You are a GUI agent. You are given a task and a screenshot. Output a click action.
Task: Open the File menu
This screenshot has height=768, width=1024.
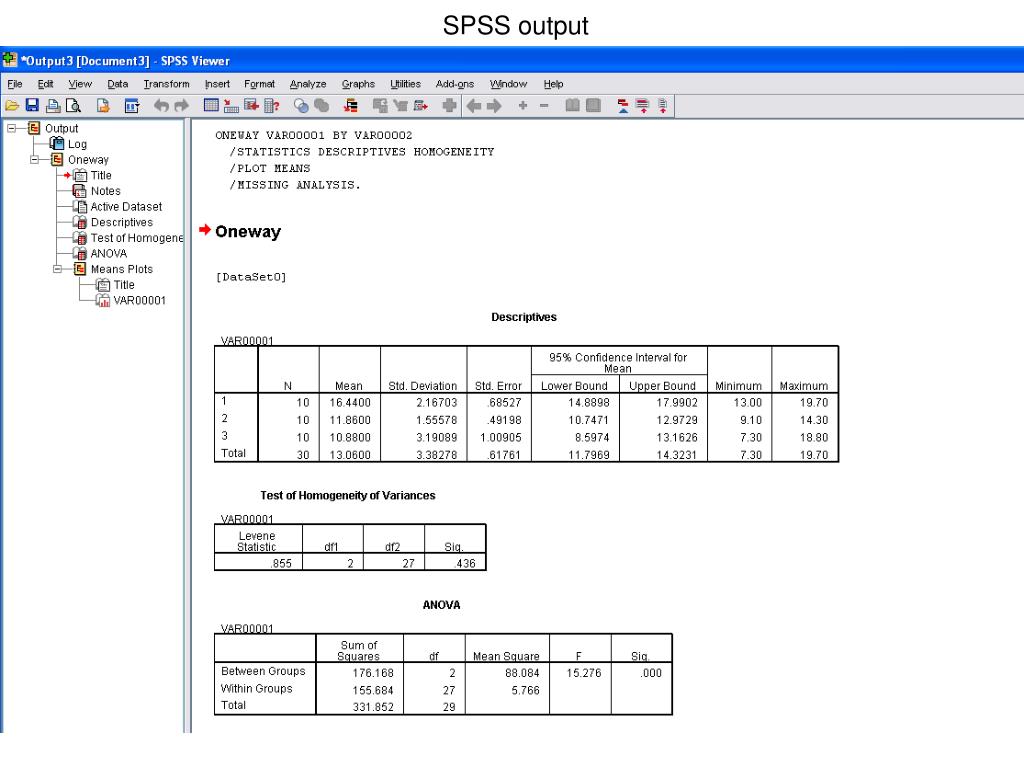[x=15, y=84]
